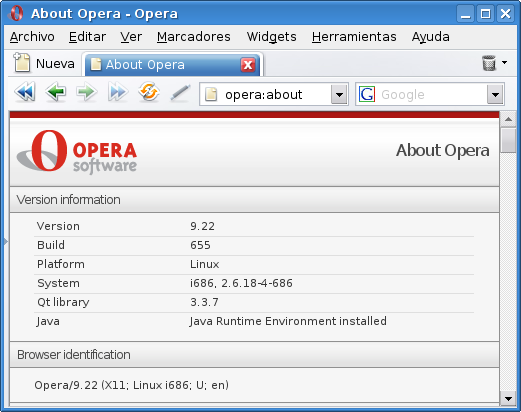This screenshot has height=412, width=521.
Task: Open the Ver menu
Action: point(131,37)
